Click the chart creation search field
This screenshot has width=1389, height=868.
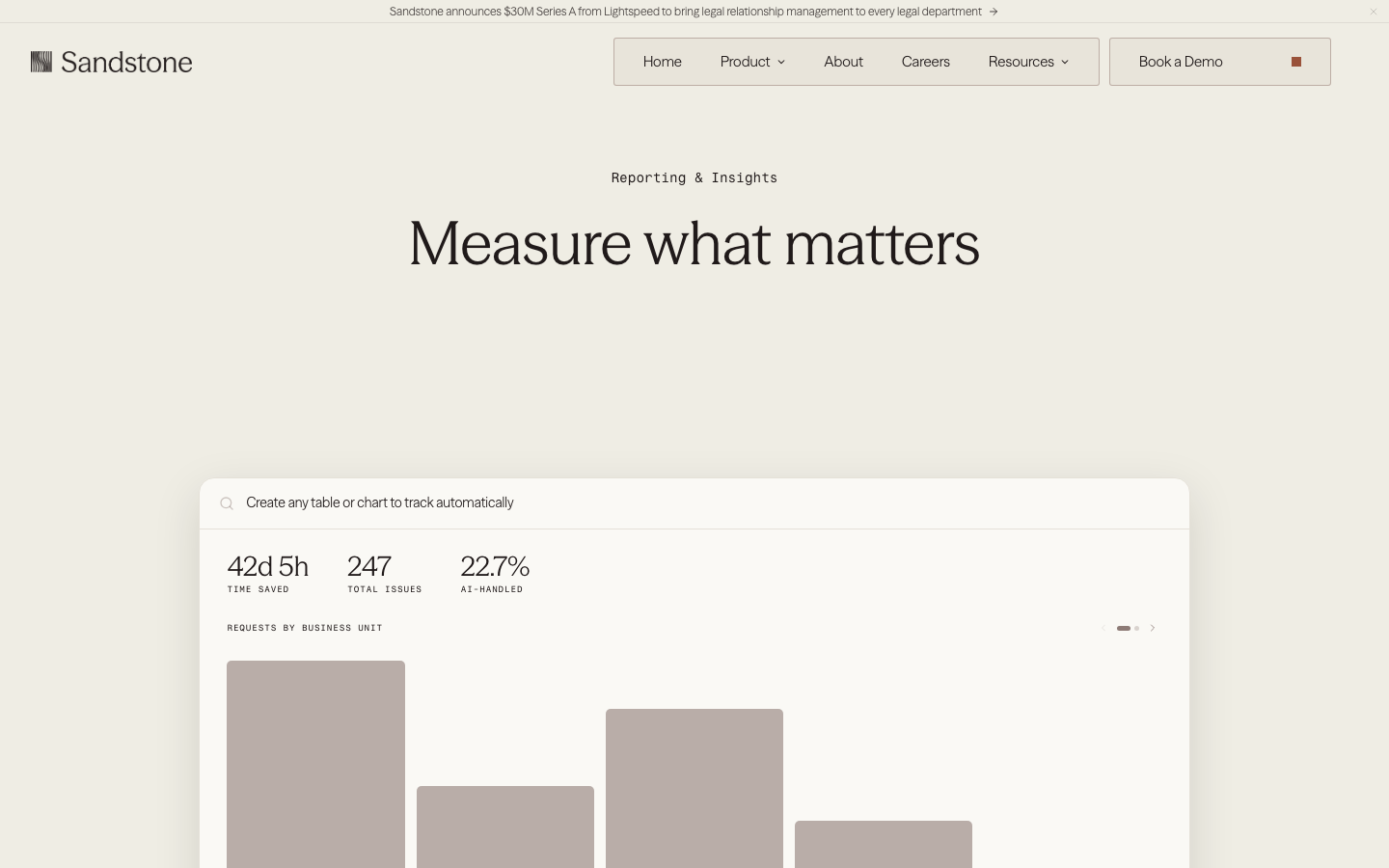tap(694, 503)
